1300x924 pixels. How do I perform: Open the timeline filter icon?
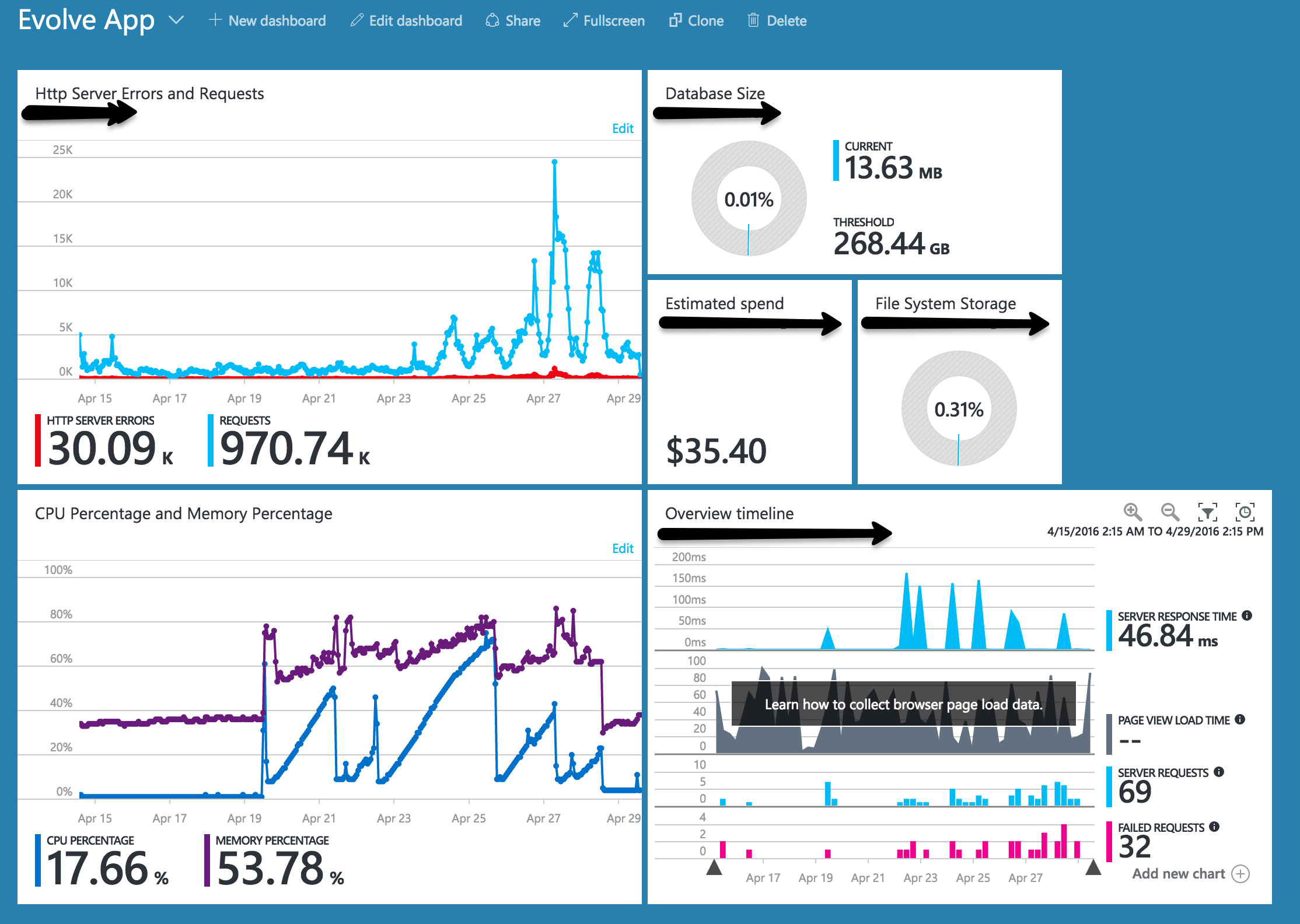click(1207, 512)
